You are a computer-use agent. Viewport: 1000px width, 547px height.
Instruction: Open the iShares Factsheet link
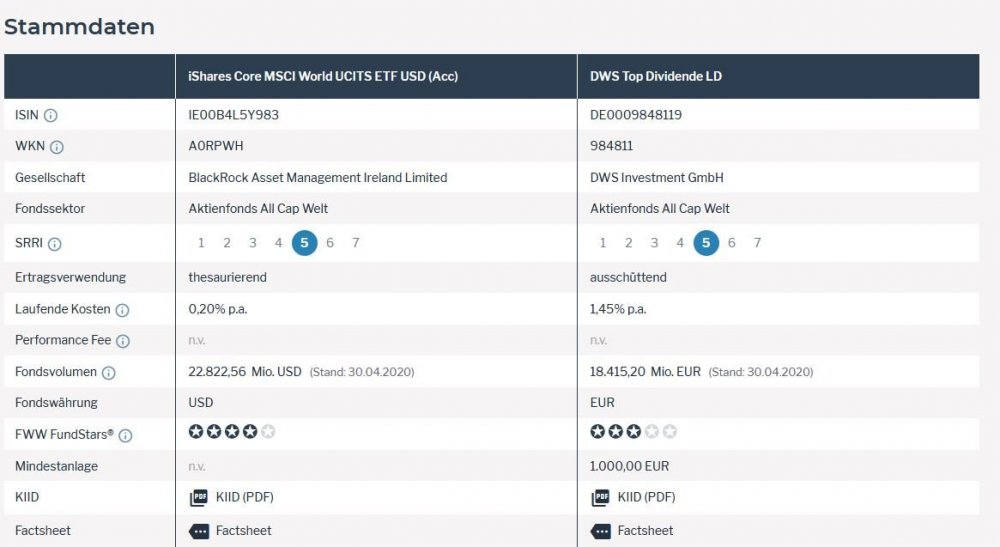pos(243,531)
